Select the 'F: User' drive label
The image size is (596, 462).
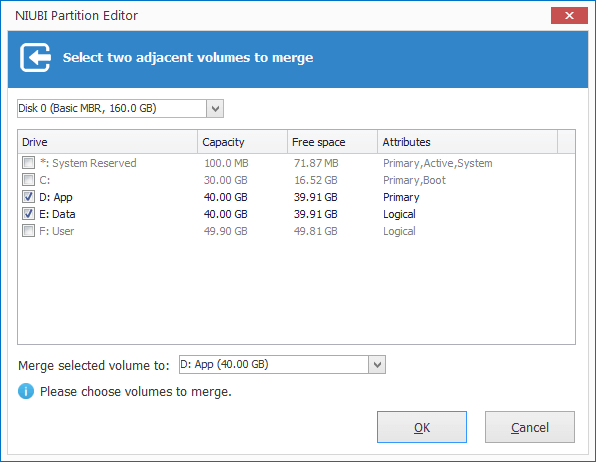point(57,231)
